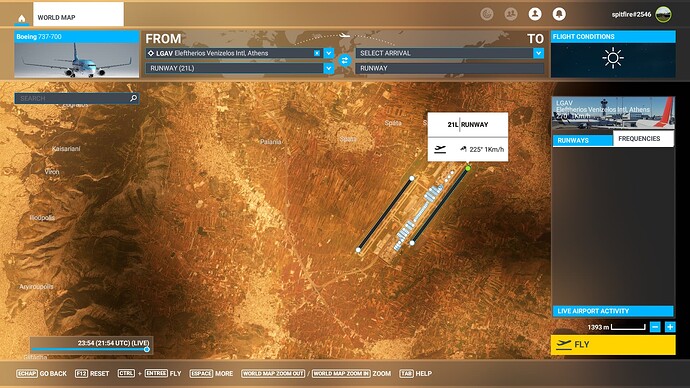Open the friends group icon
This screenshot has width=690, height=388.
coord(511,14)
